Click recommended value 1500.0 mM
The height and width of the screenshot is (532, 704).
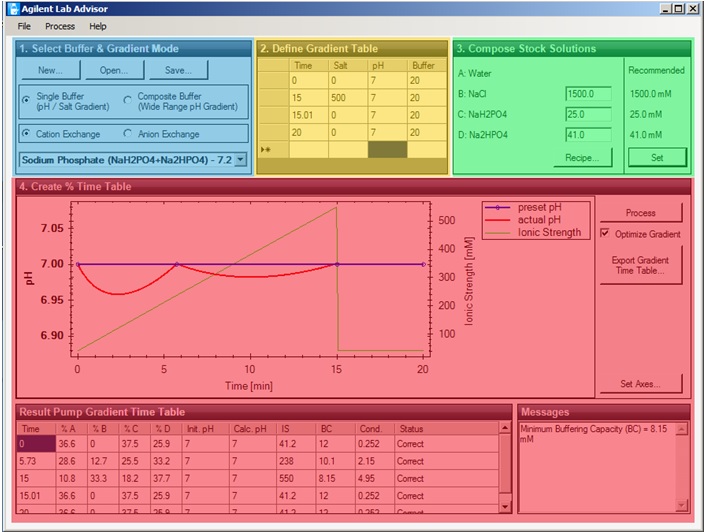(651, 94)
